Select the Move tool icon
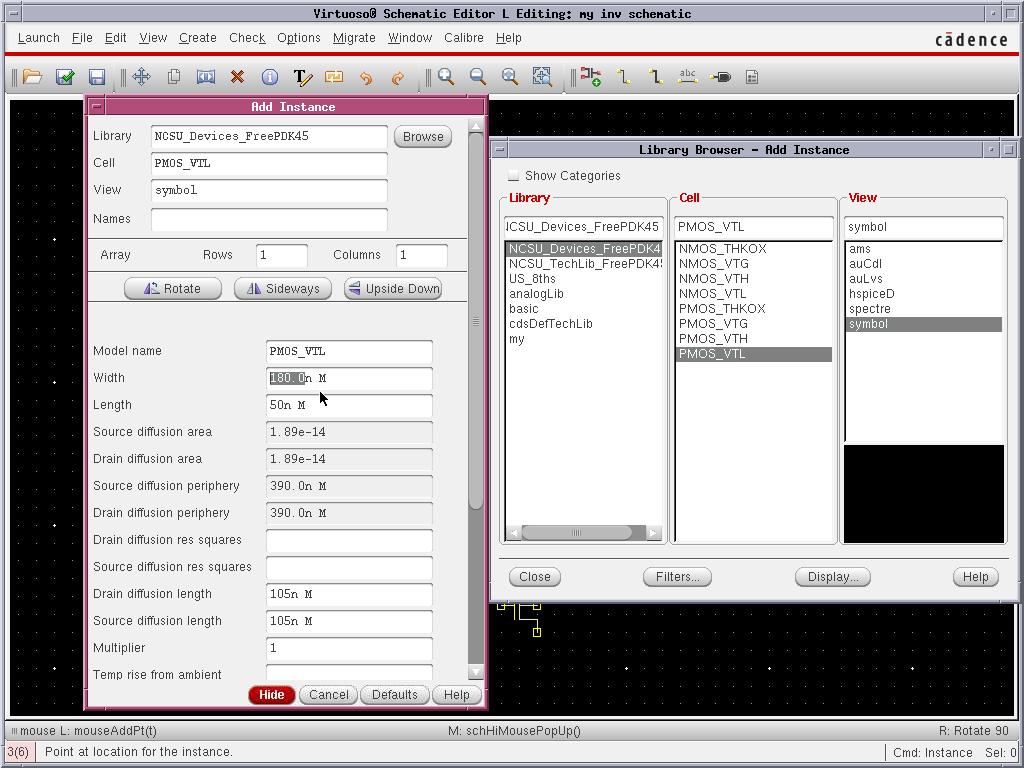1024x768 pixels. click(141, 77)
